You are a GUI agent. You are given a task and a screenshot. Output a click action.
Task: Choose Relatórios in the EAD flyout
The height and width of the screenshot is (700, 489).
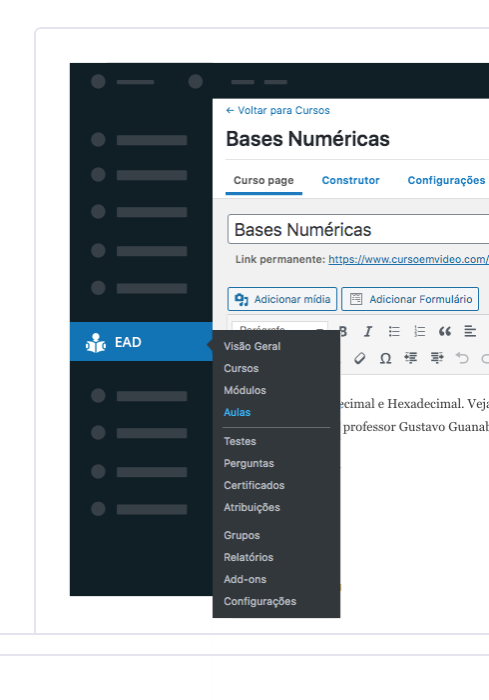pyautogui.click(x=248, y=557)
